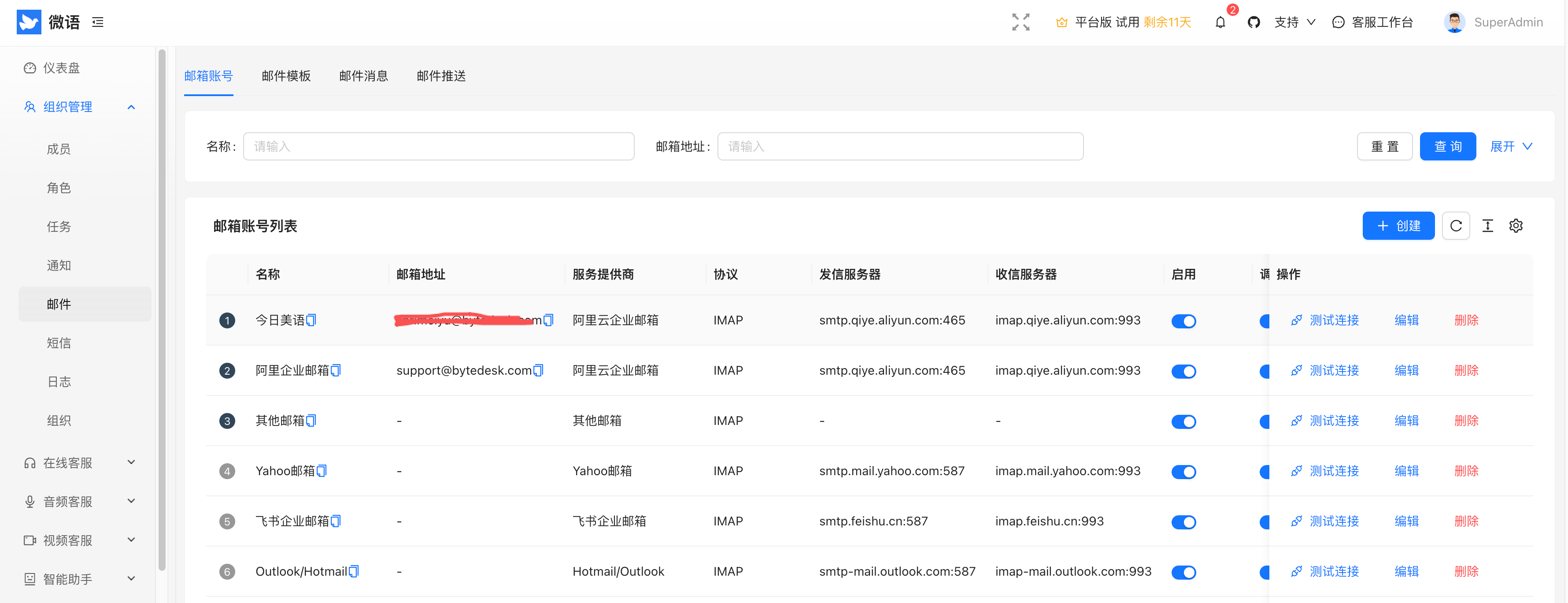Switch to the 邮件模板 tab
This screenshot has width=1568, height=603.
tap(286, 76)
